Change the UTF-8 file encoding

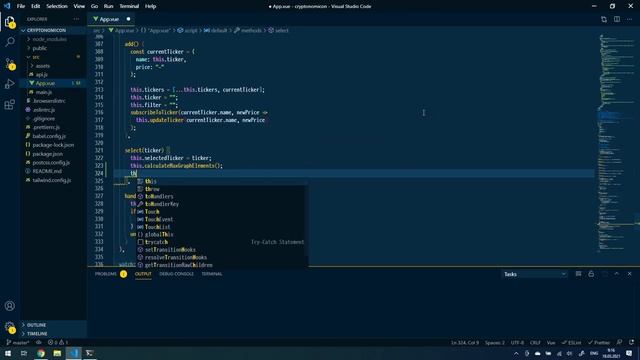pos(517,342)
